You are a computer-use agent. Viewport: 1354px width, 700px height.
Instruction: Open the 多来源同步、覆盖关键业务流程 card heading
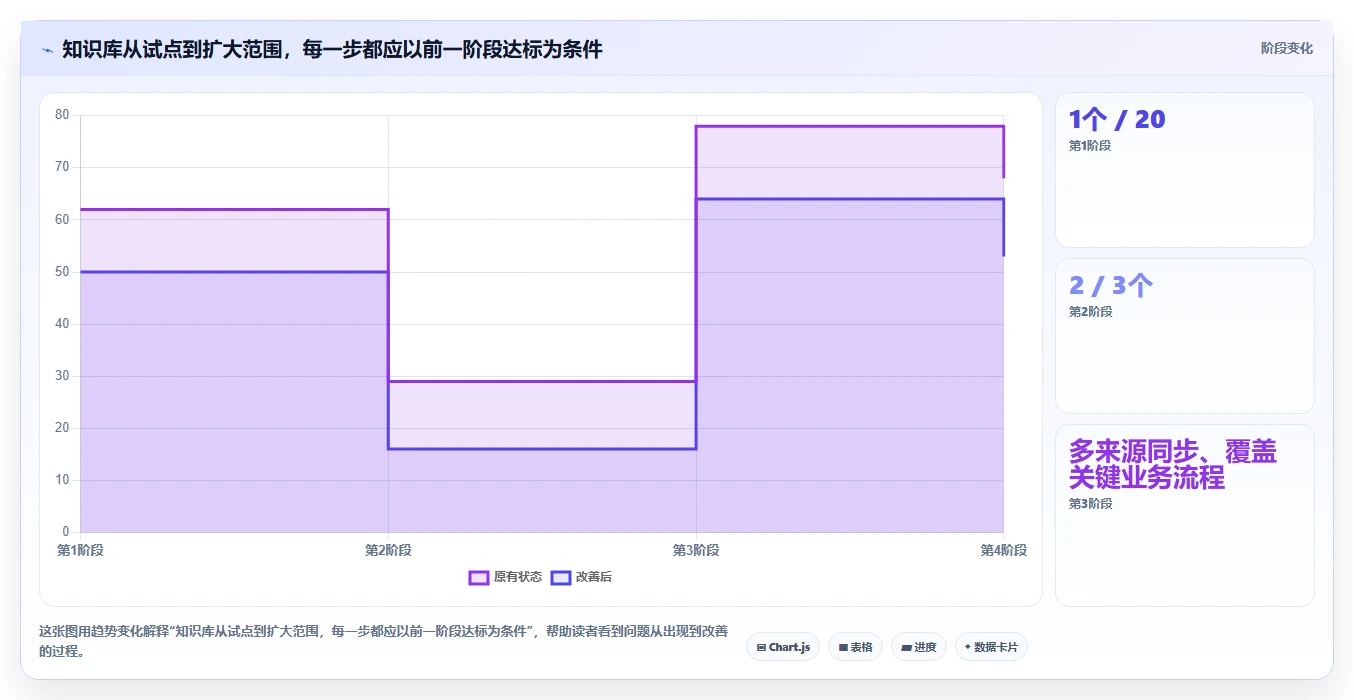point(1173,464)
